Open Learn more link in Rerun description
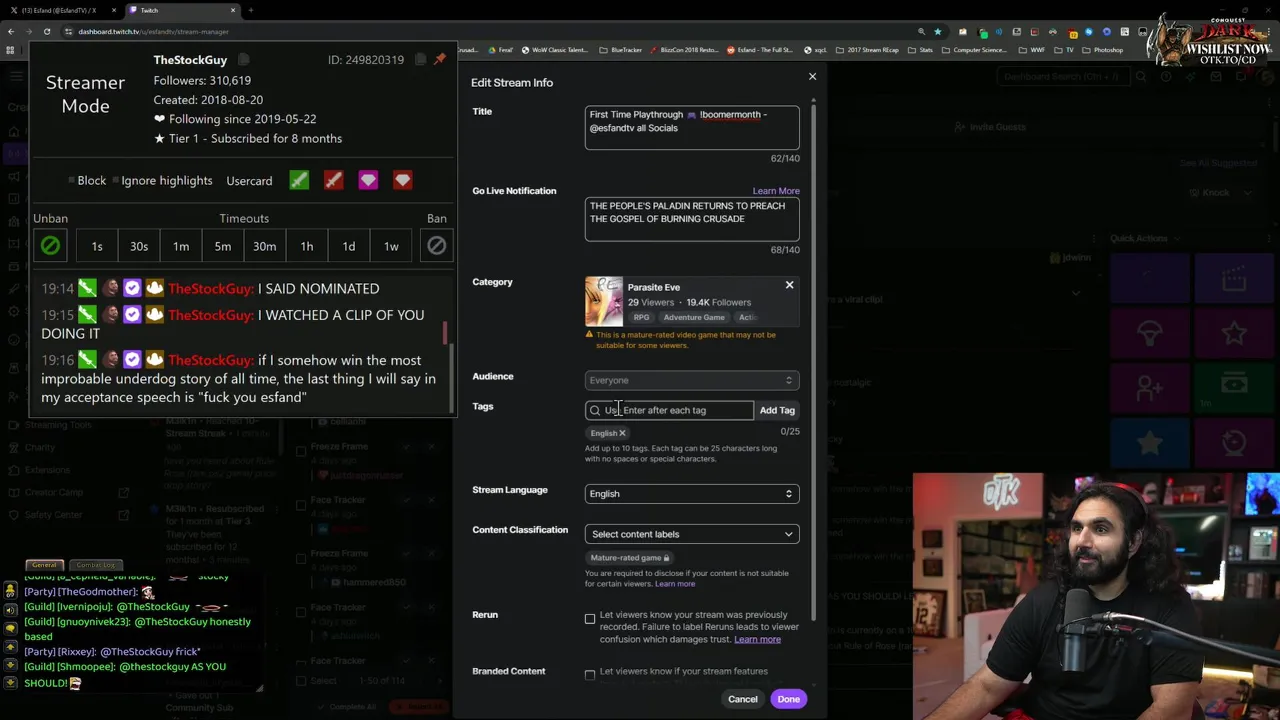This screenshot has width=1280, height=720. click(x=757, y=639)
